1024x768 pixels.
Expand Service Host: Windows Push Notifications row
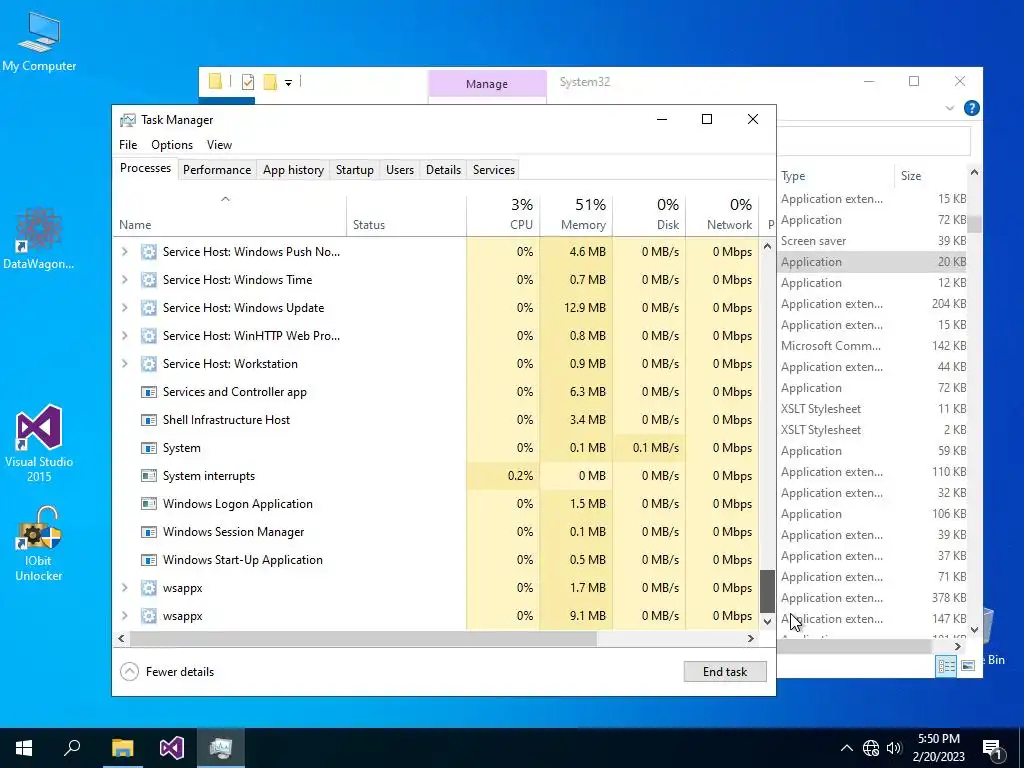pos(125,252)
